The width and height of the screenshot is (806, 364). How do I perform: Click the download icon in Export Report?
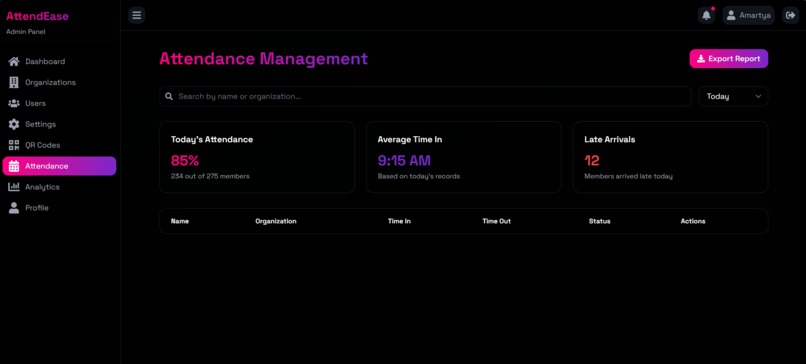[701, 59]
